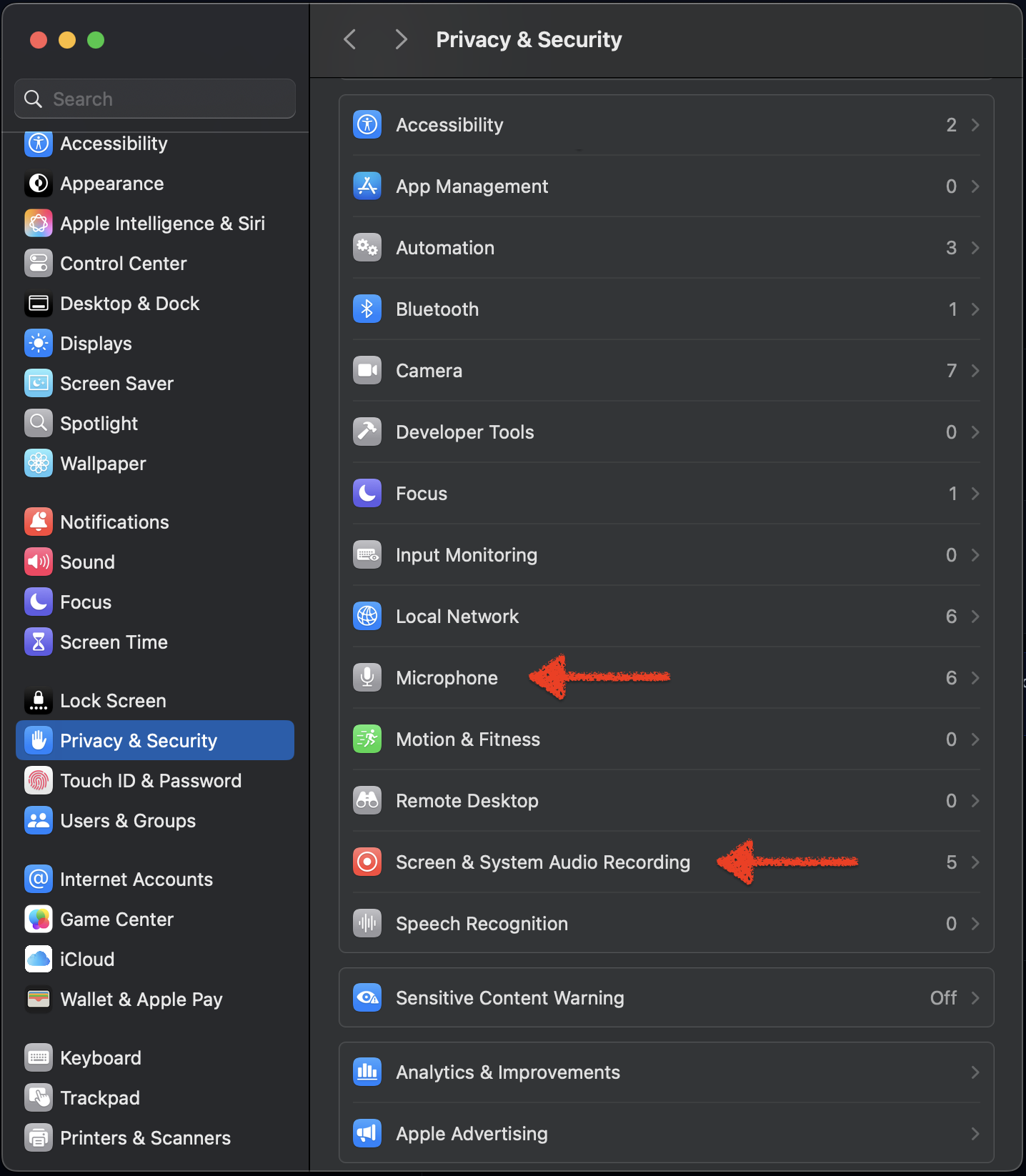1026x1176 pixels.
Task: Click the Screen Time hourglass icon
Action: (x=39, y=642)
